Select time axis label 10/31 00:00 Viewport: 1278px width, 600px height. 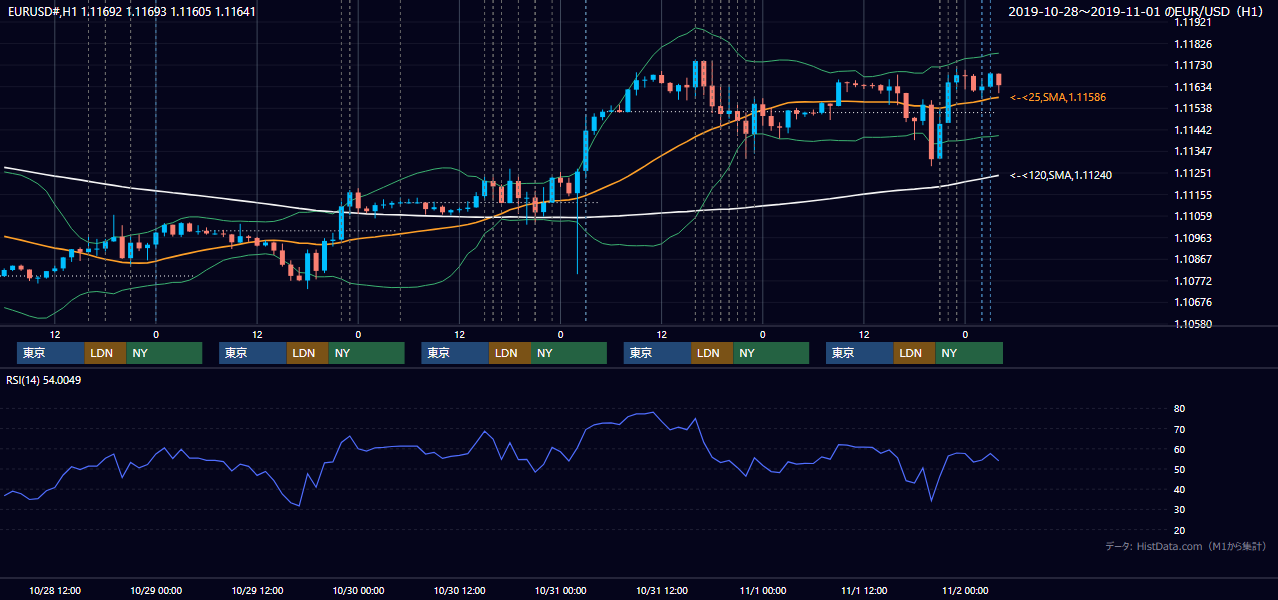coord(560,590)
